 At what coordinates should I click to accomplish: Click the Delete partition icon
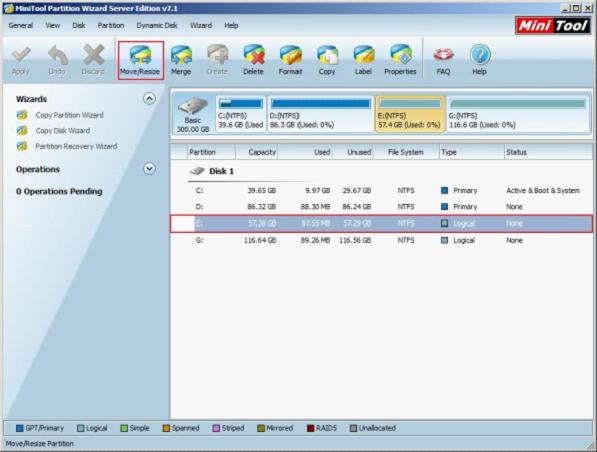click(254, 55)
